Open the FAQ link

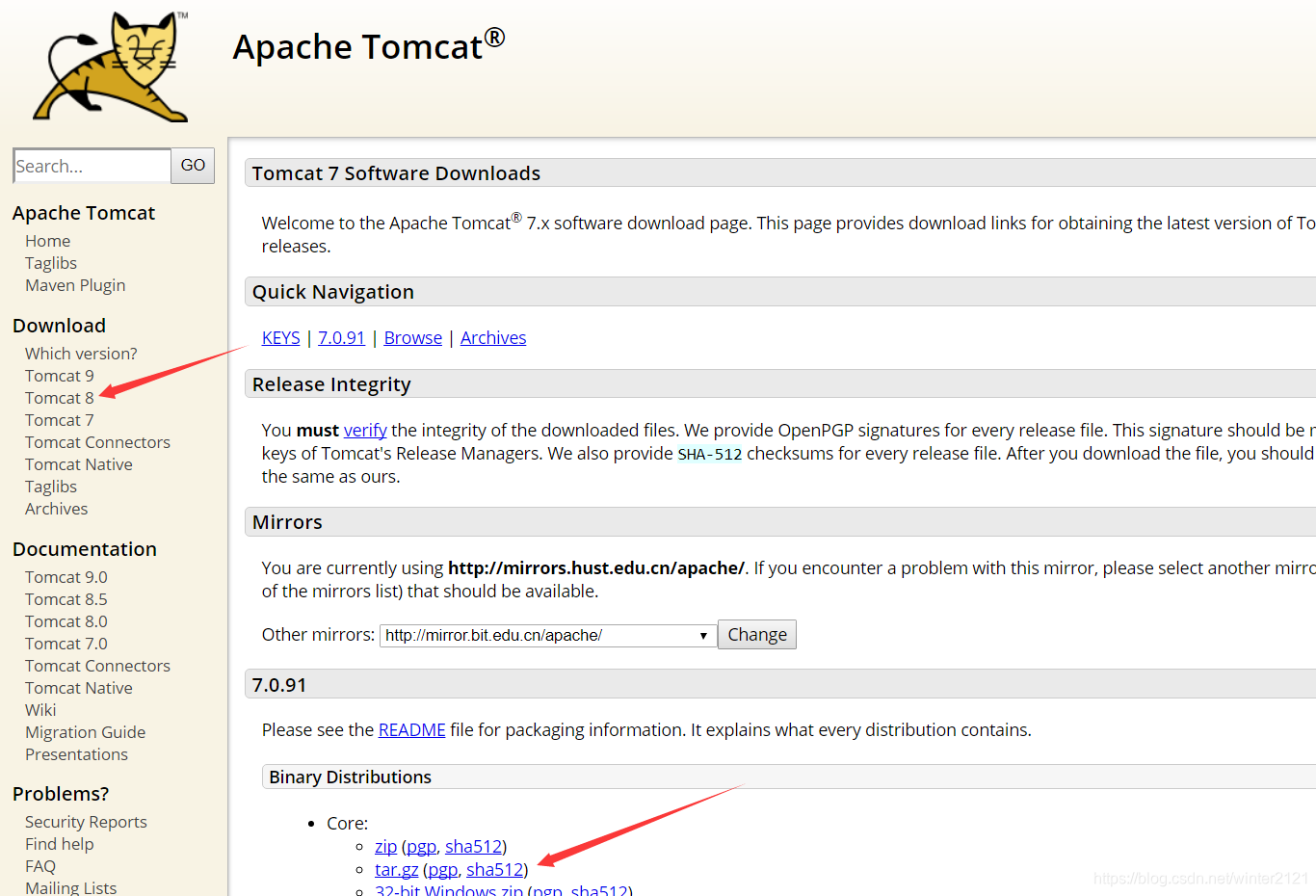40,866
